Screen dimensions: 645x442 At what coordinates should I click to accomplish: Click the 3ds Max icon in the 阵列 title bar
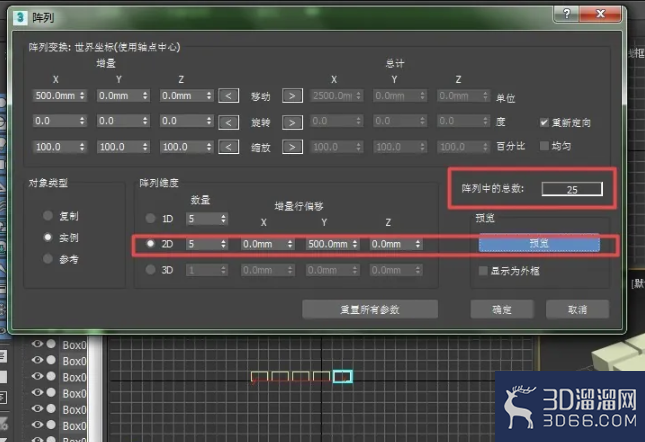click(20, 17)
